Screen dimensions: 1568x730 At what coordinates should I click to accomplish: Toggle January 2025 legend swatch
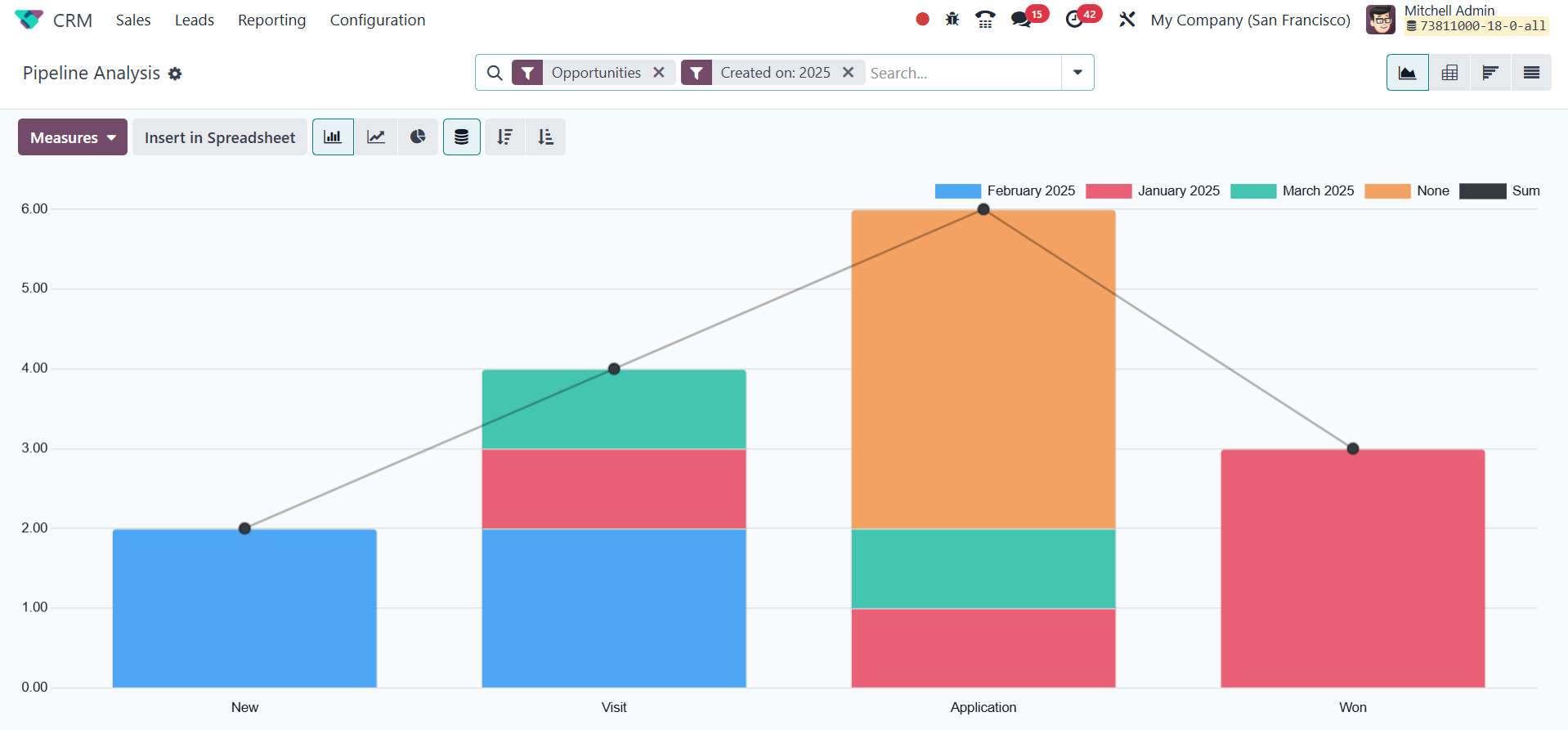1109,190
